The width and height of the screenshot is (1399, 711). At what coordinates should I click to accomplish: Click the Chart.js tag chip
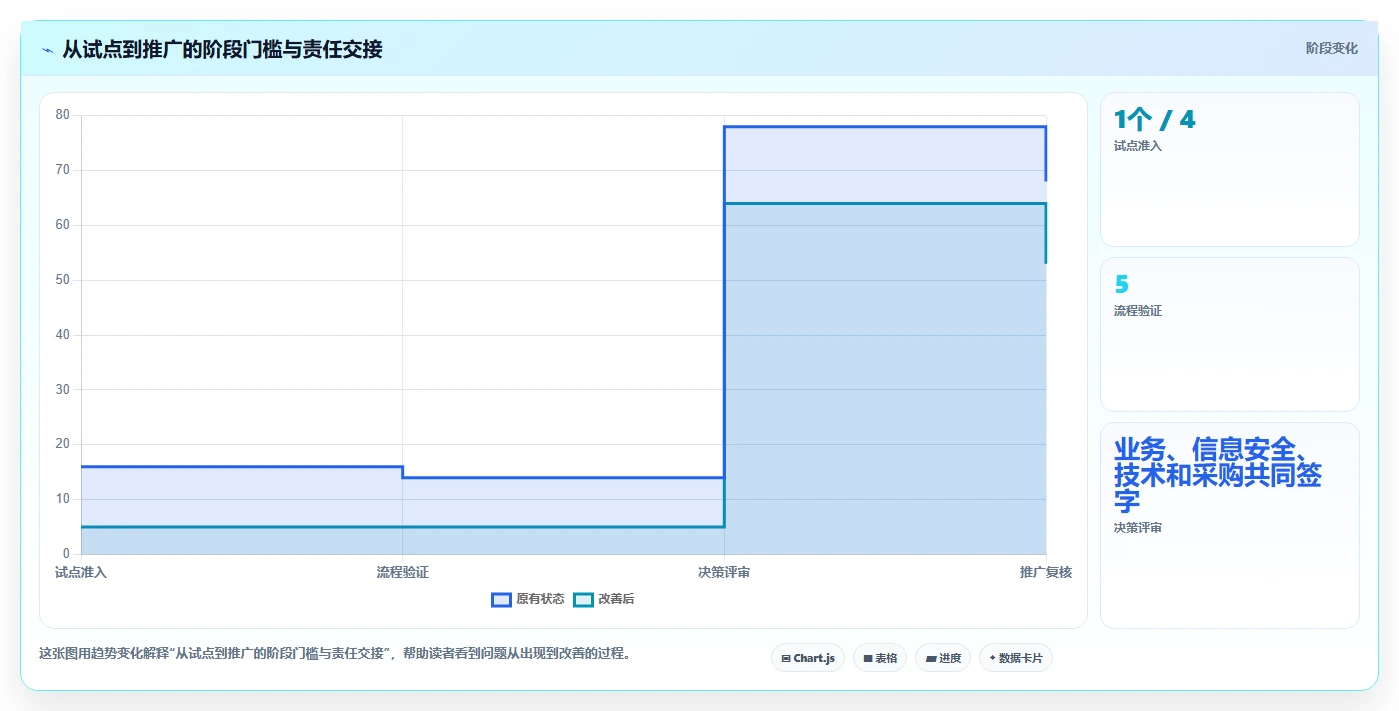808,658
